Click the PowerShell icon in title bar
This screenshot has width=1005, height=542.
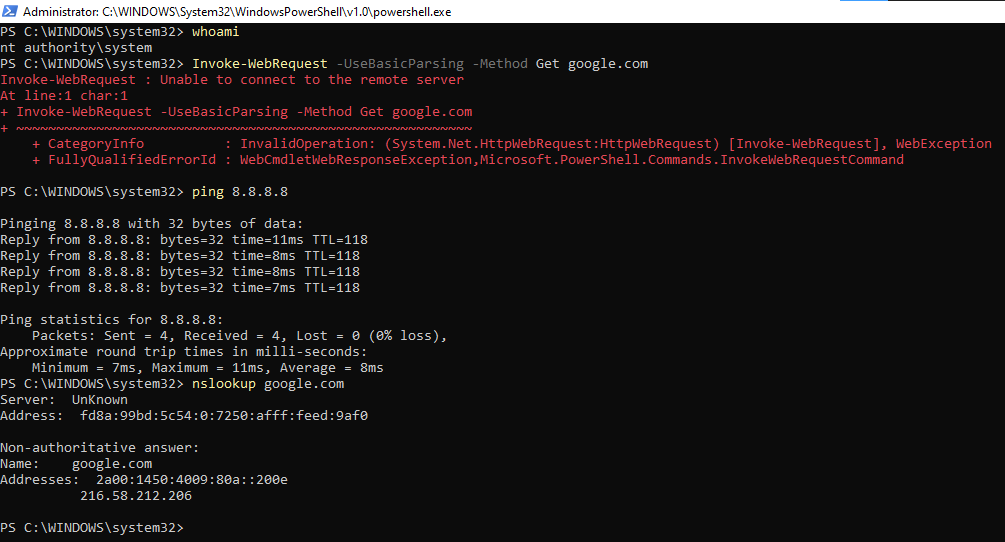coord(10,12)
